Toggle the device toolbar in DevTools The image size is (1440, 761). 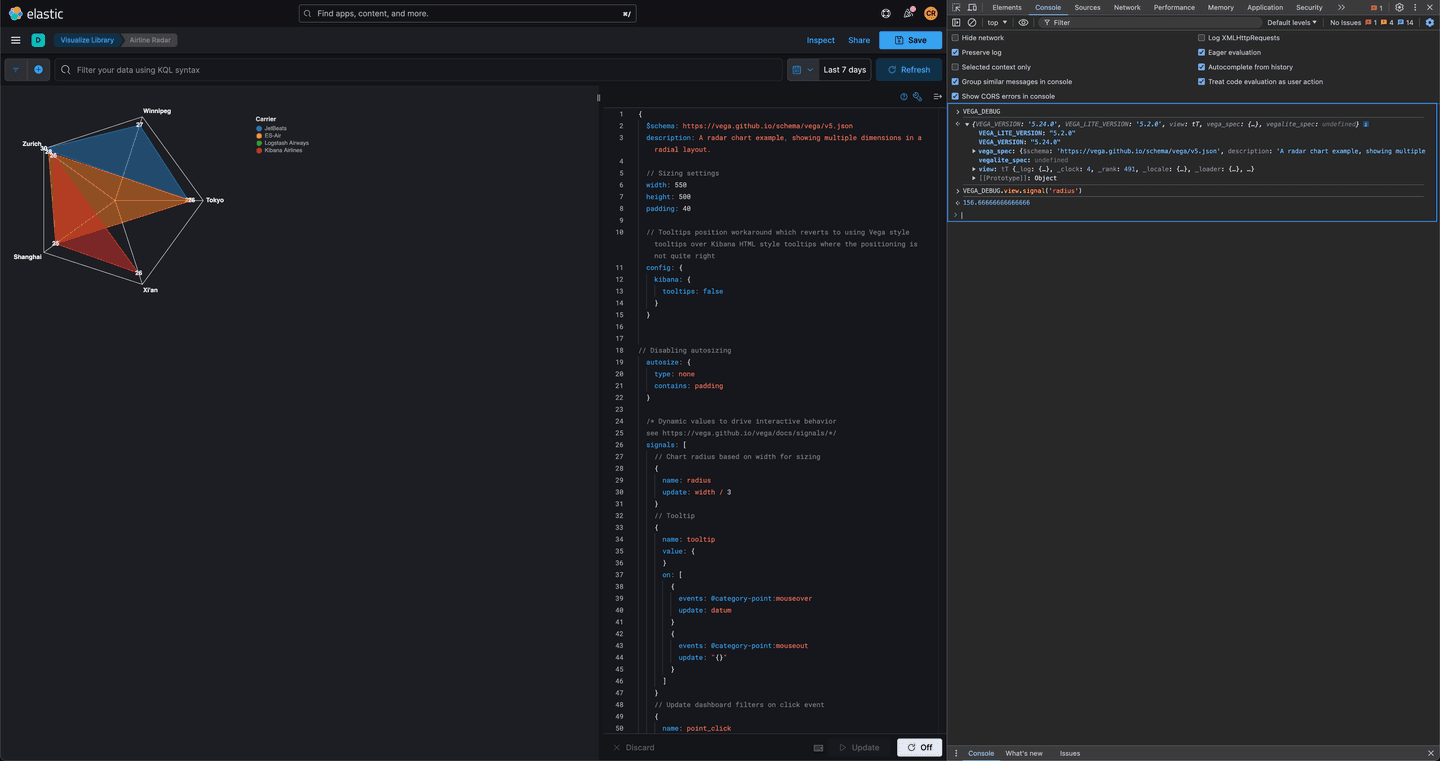(972, 7)
